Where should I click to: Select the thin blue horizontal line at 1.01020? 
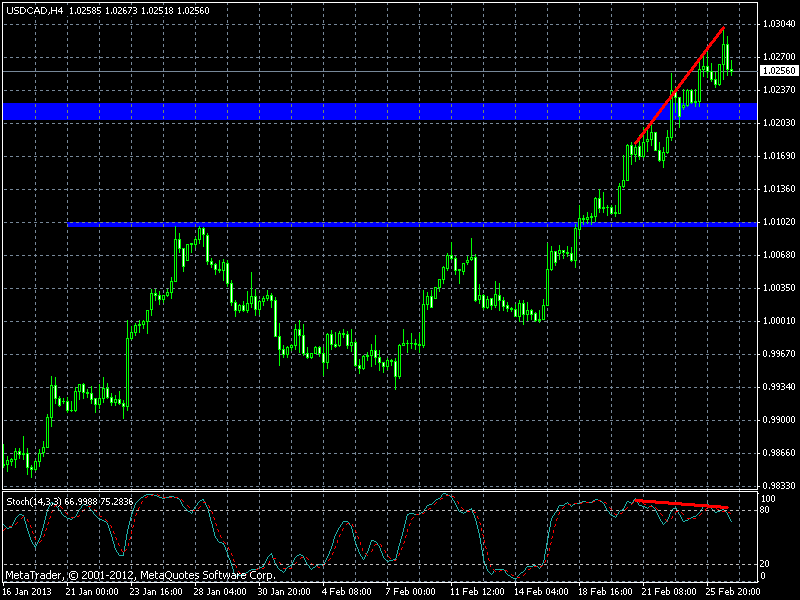click(412, 224)
